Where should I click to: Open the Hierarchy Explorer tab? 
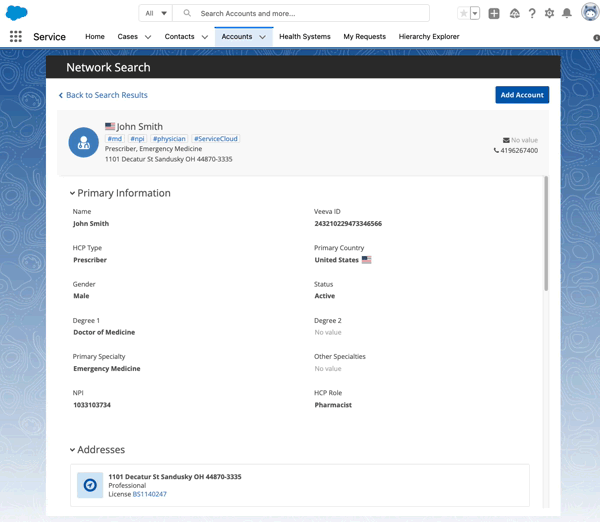429,37
